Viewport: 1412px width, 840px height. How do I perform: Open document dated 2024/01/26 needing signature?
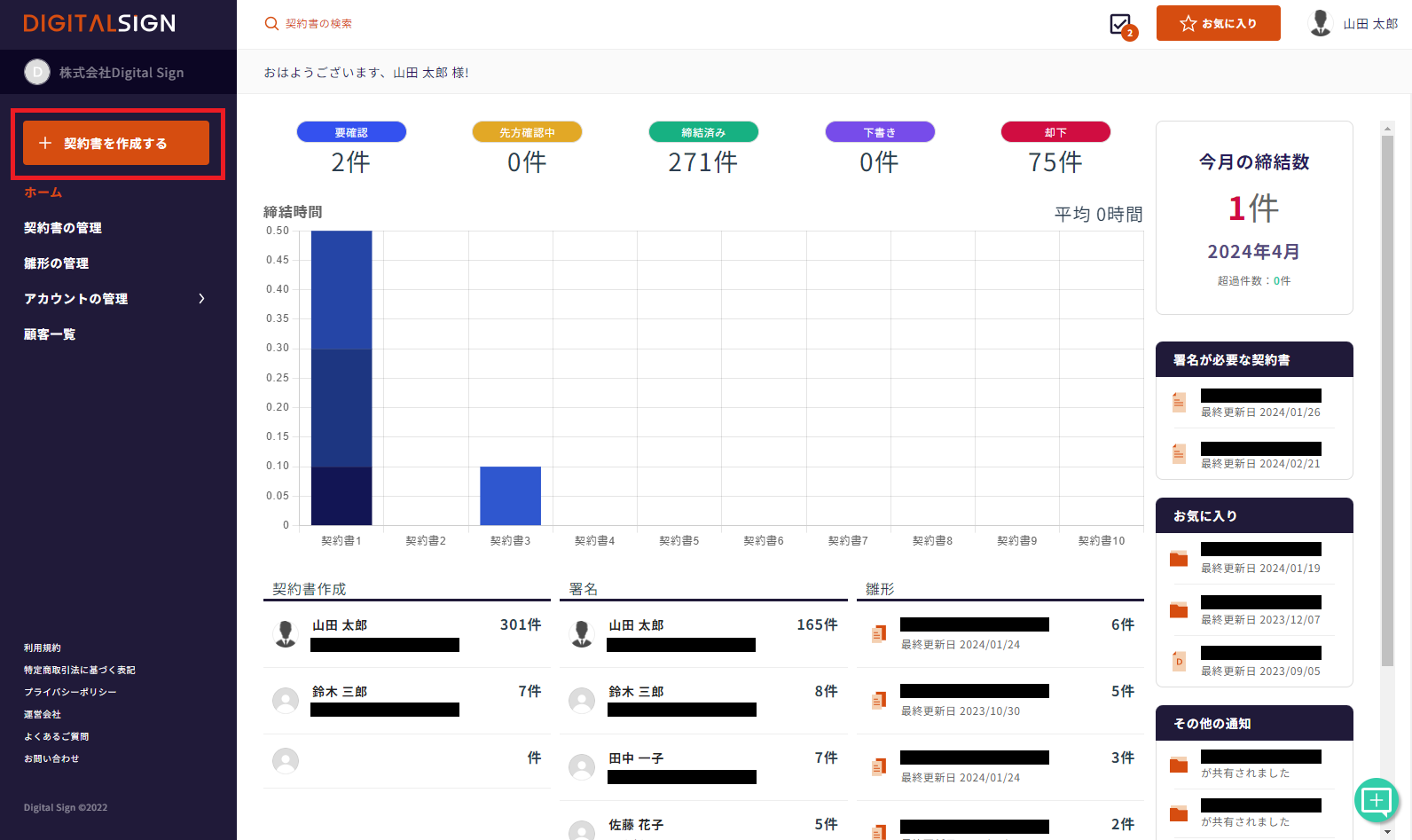click(1179, 403)
